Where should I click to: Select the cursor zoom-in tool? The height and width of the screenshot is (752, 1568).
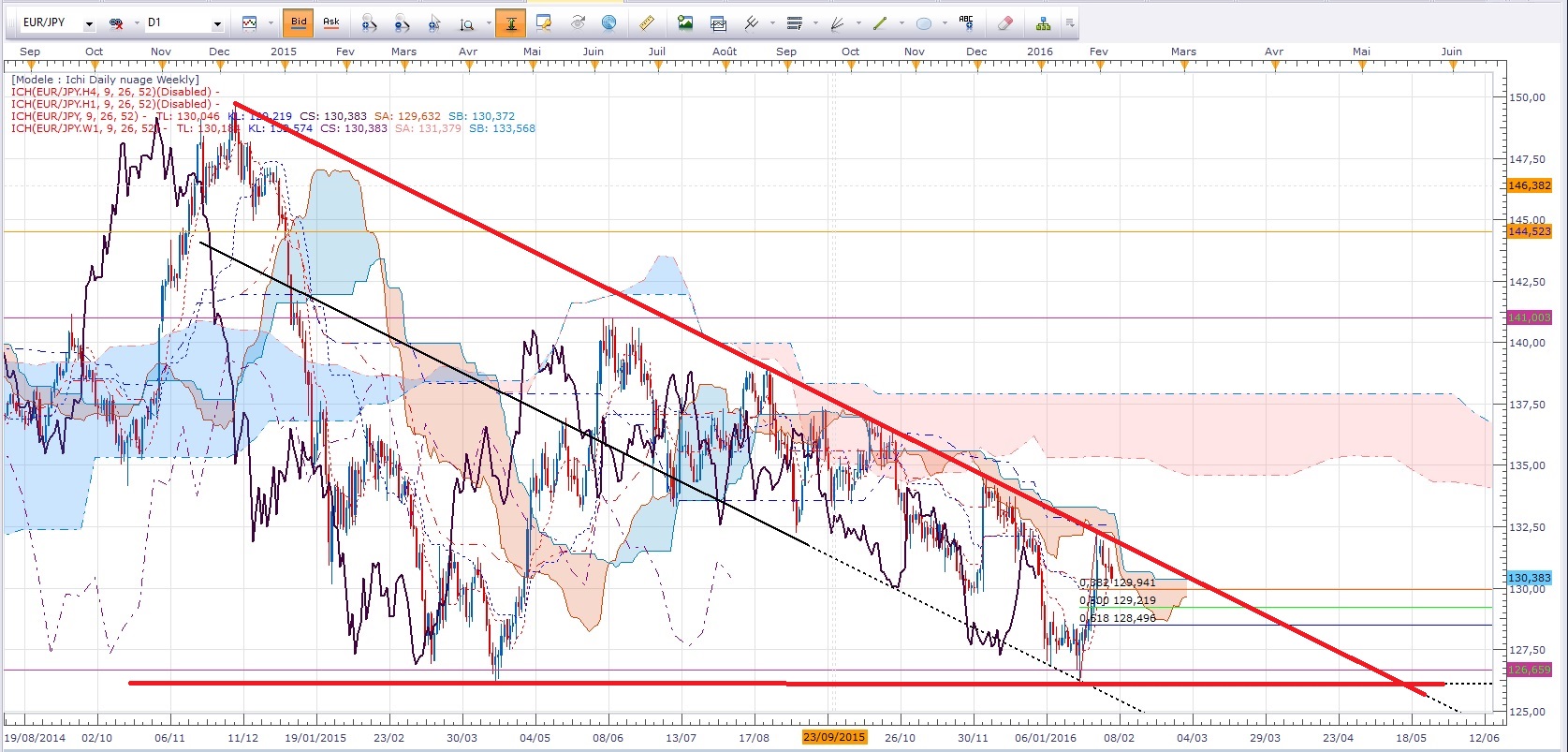[434, 22]
